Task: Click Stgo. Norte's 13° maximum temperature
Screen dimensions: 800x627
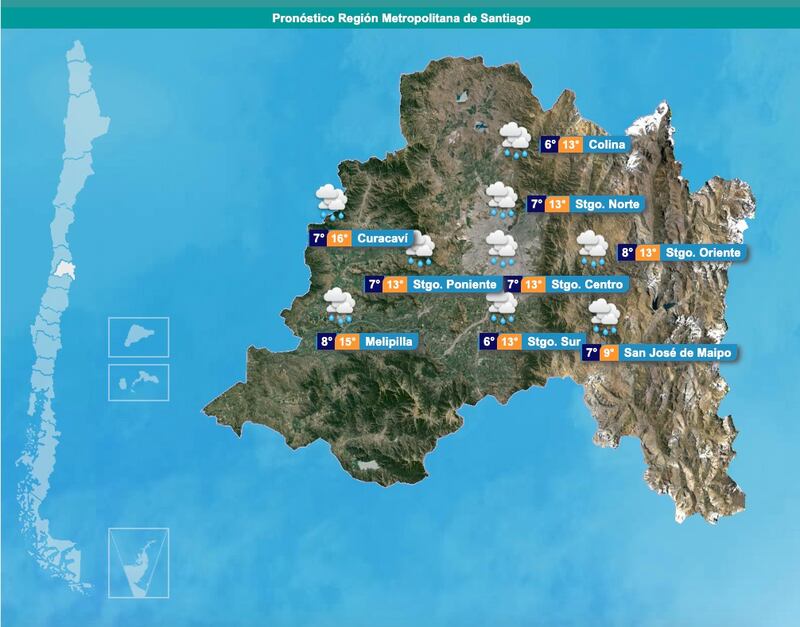Action: [x=557, y=205]
